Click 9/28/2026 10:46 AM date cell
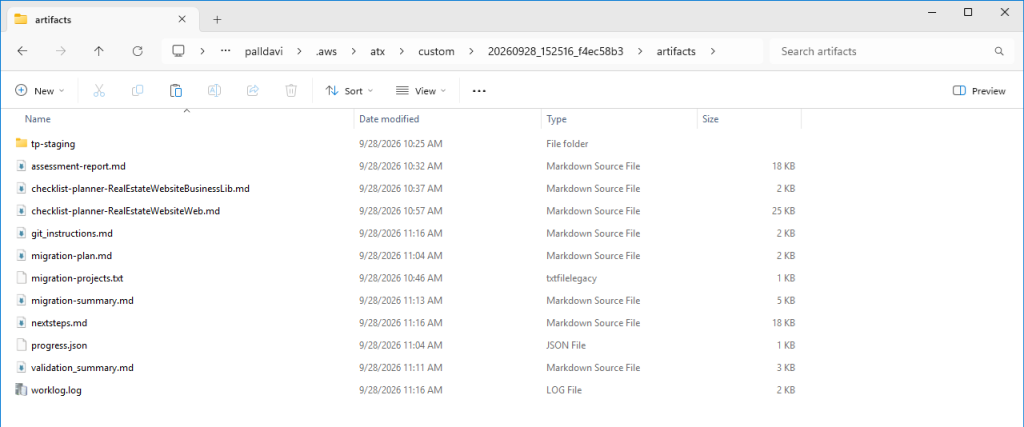This screenshot has height=427, width=1024. [x=401, y=278]
